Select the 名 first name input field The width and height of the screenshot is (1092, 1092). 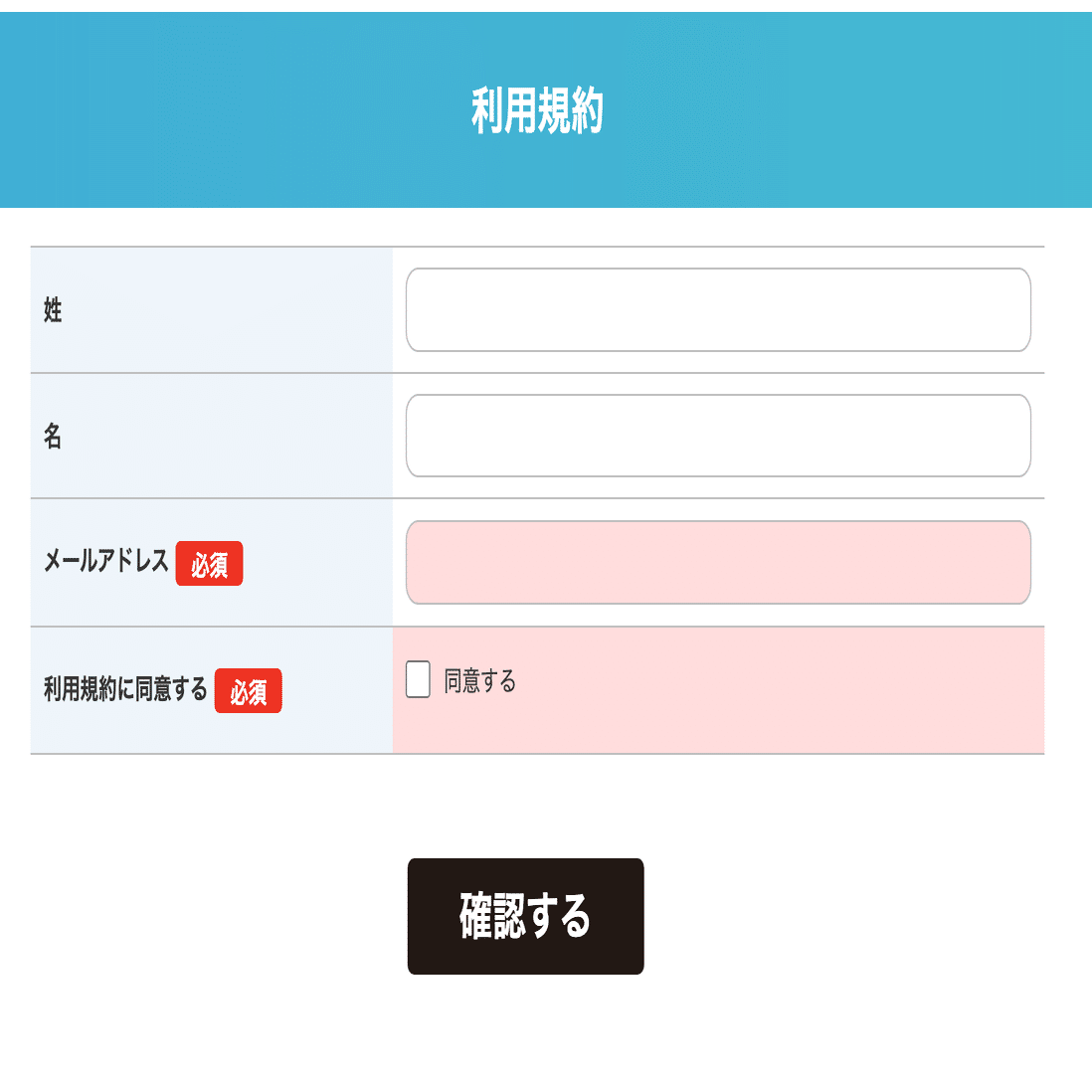pyautogui.click(x=718, y=436)
